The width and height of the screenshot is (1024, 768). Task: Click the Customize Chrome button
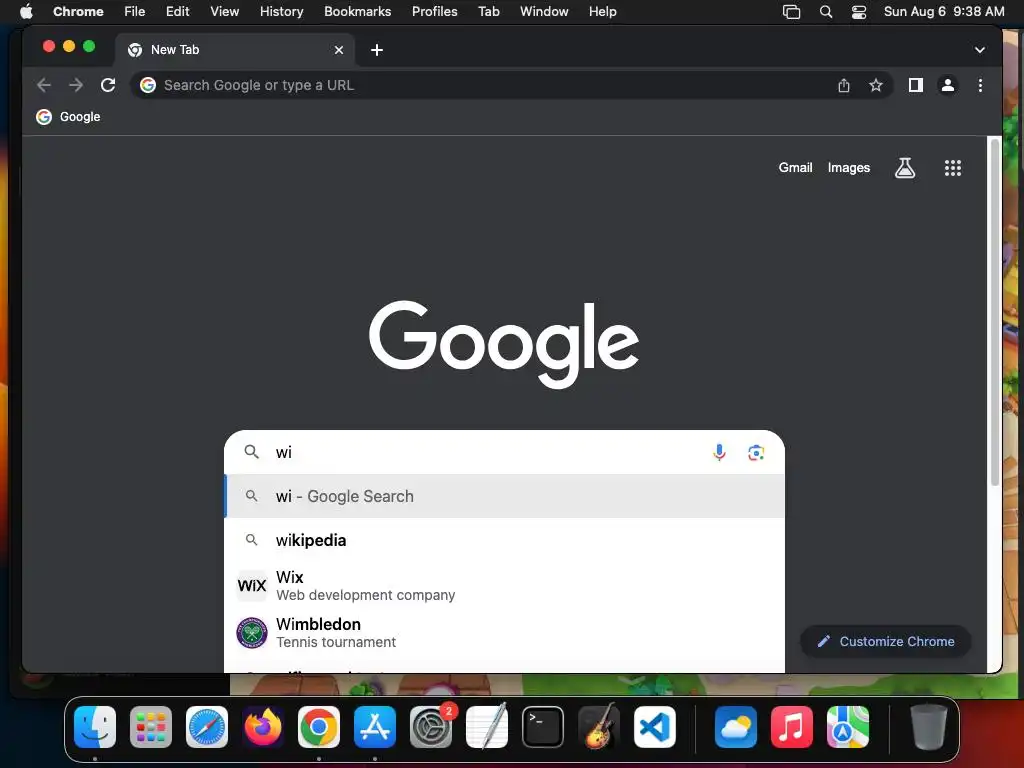[x=886, y=641]
